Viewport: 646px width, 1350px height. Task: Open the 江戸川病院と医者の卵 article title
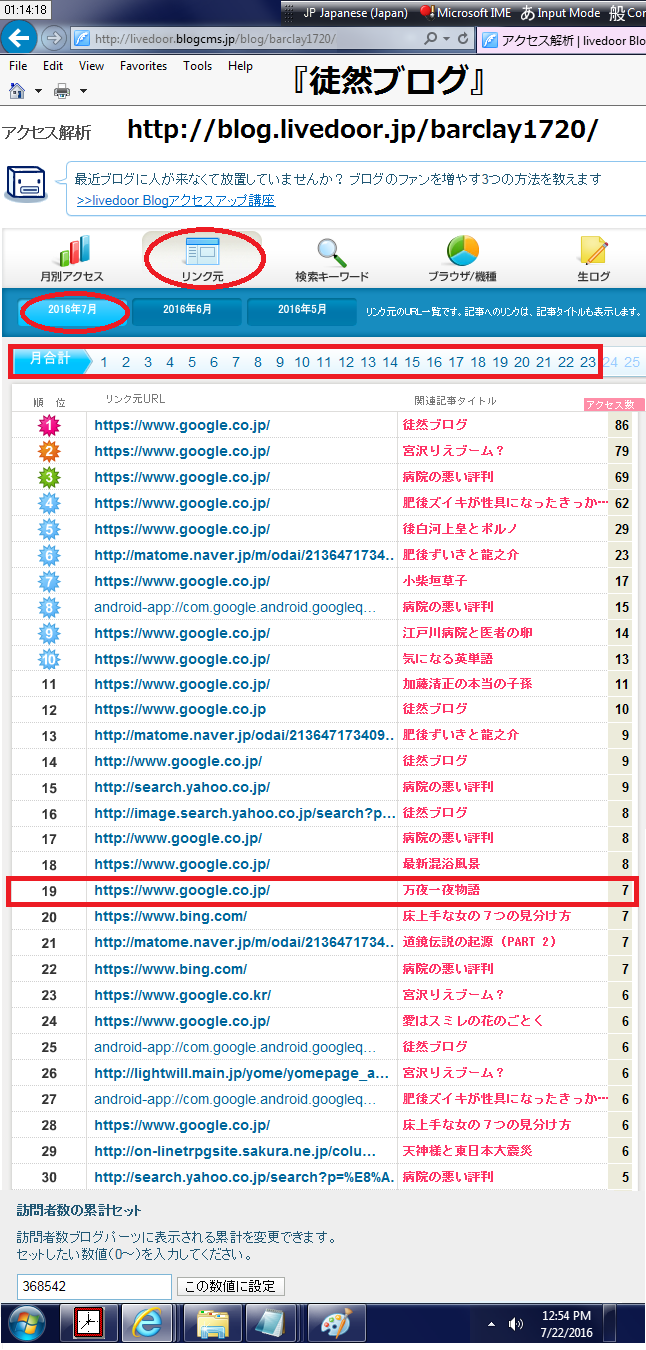[467, 633]
